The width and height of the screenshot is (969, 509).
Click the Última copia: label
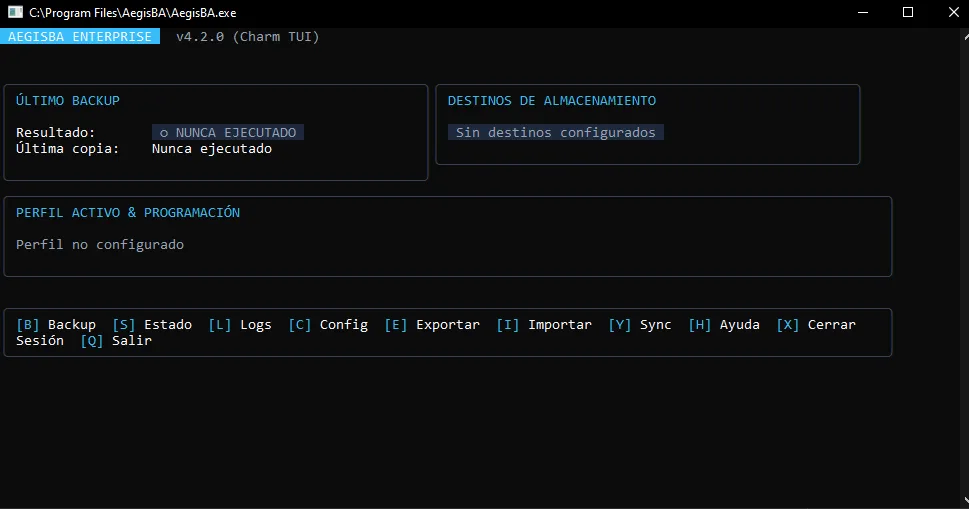click(67, 148)
